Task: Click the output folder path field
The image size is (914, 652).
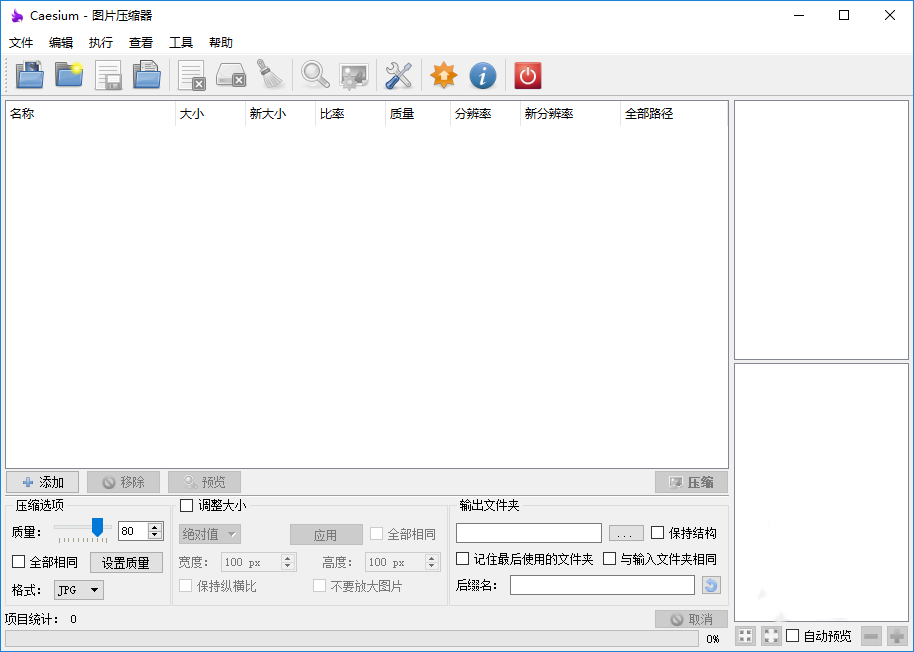Action: pos(529,533)
